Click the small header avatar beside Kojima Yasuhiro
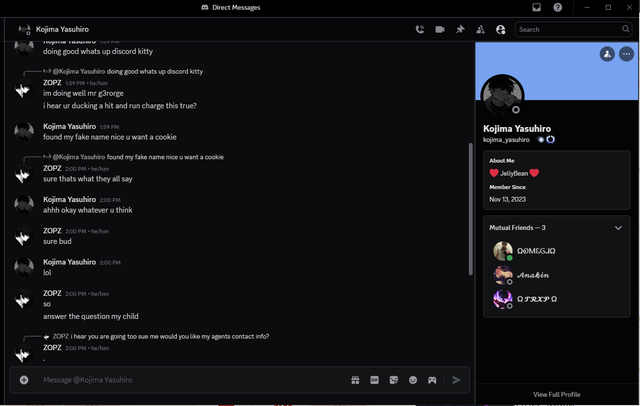 click(24, 29)
